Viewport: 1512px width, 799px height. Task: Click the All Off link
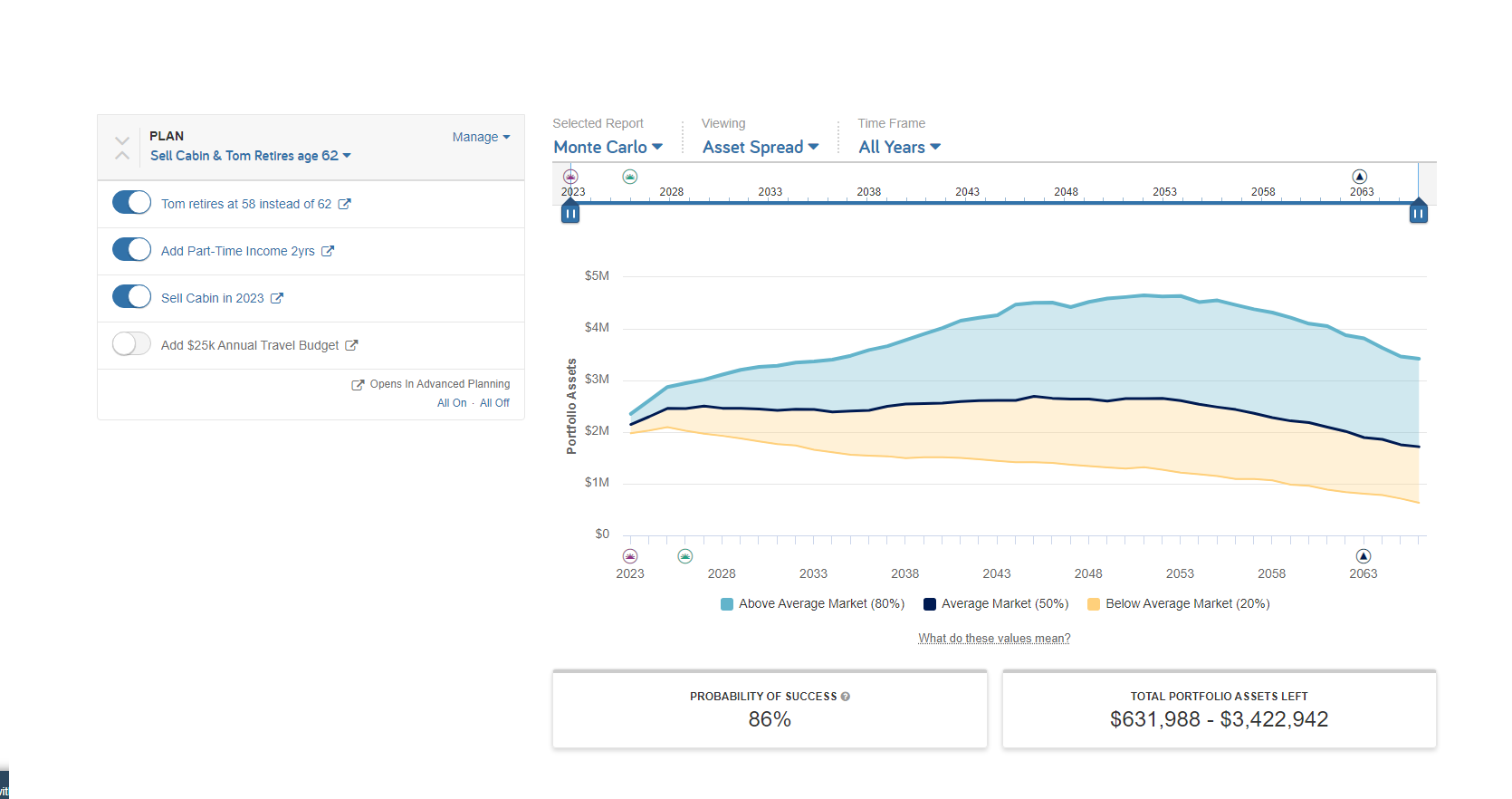[494, 403]
